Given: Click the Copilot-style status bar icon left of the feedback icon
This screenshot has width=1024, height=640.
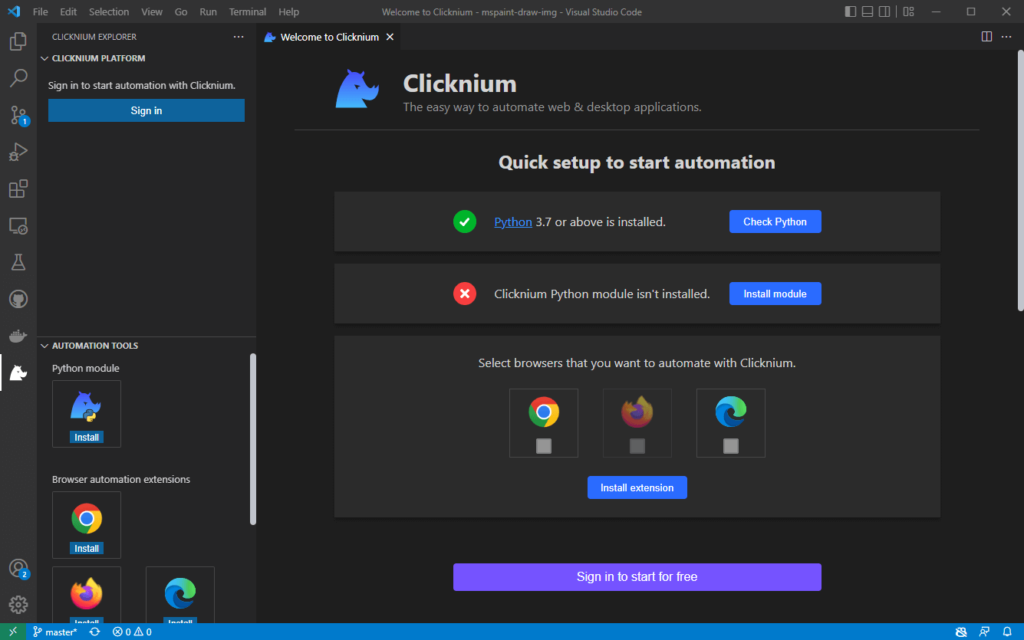Looking at the screenshot, I should click(961, 632).
